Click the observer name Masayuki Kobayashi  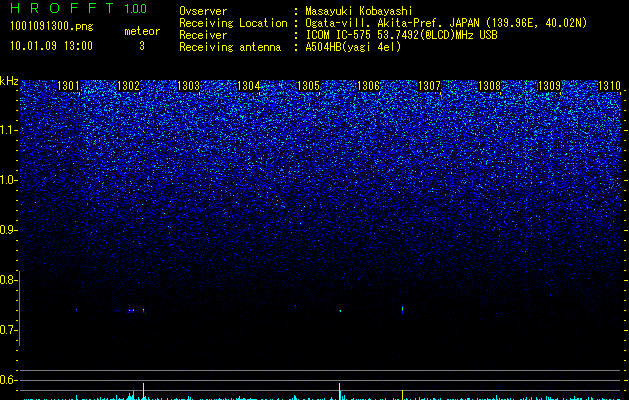click(x=359, y=11)
